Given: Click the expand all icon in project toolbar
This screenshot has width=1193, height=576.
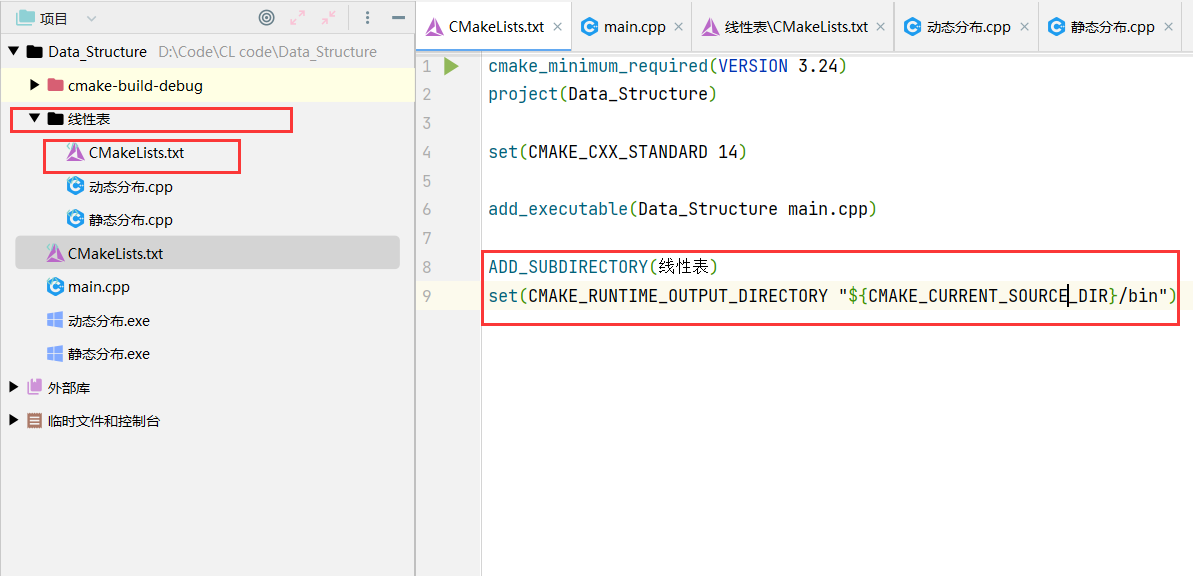Looking at the screenshot, I should tap(297, 18).
